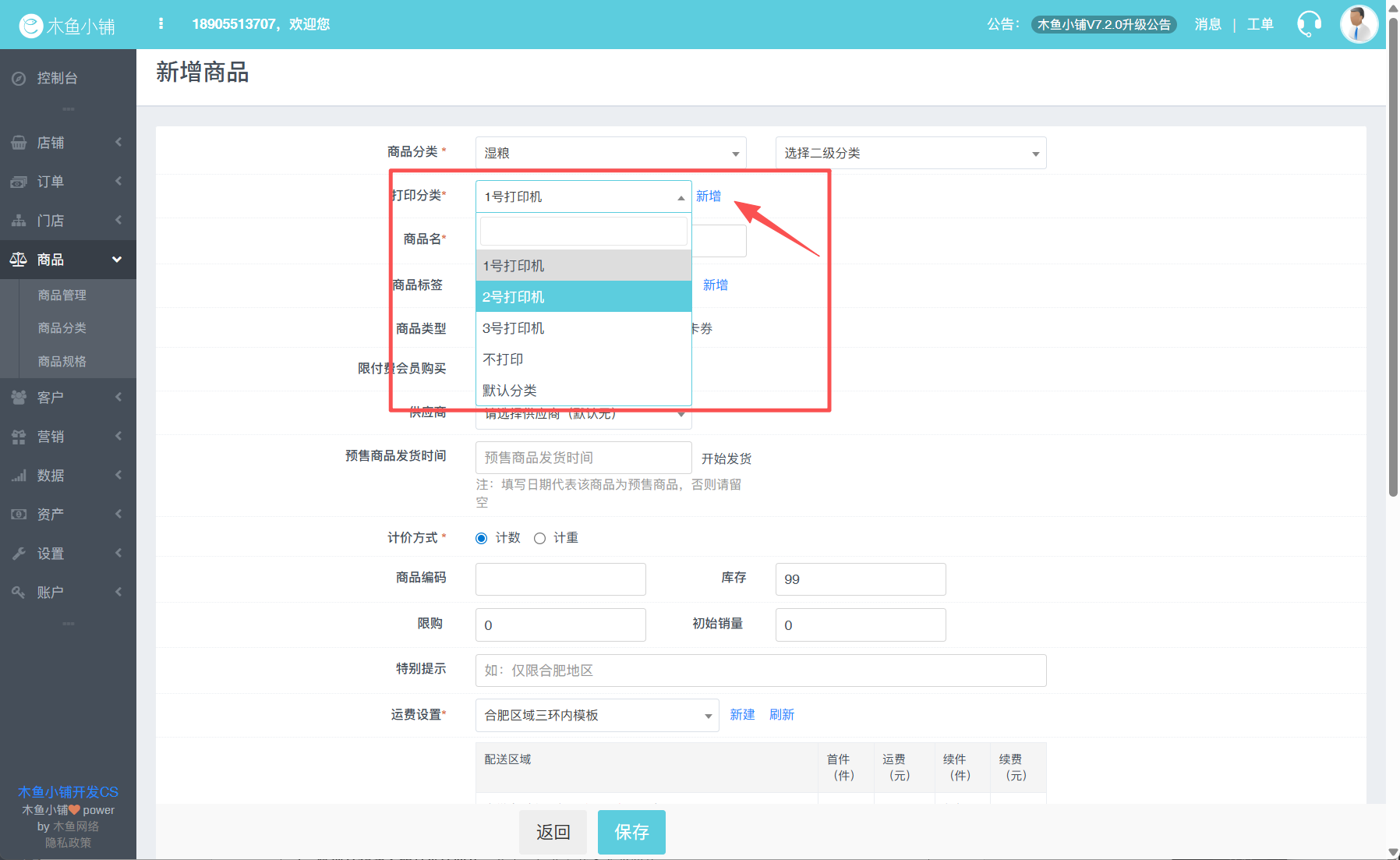Choose 2号打印机 from the dropdown list
Screen dimensions: 1400x860
point(583,297)
